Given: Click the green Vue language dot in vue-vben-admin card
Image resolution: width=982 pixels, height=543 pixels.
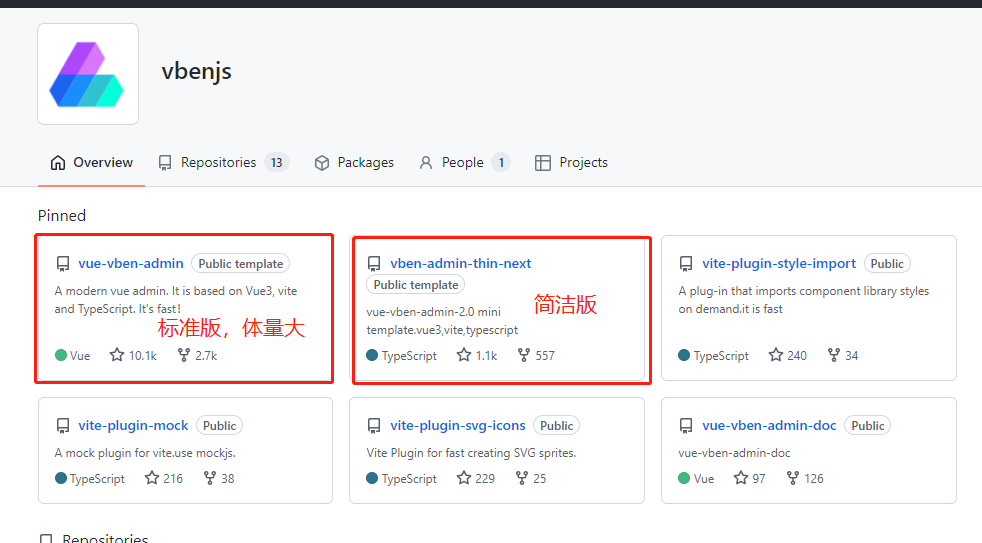Looking at the screenshot, I should [61, 355].
